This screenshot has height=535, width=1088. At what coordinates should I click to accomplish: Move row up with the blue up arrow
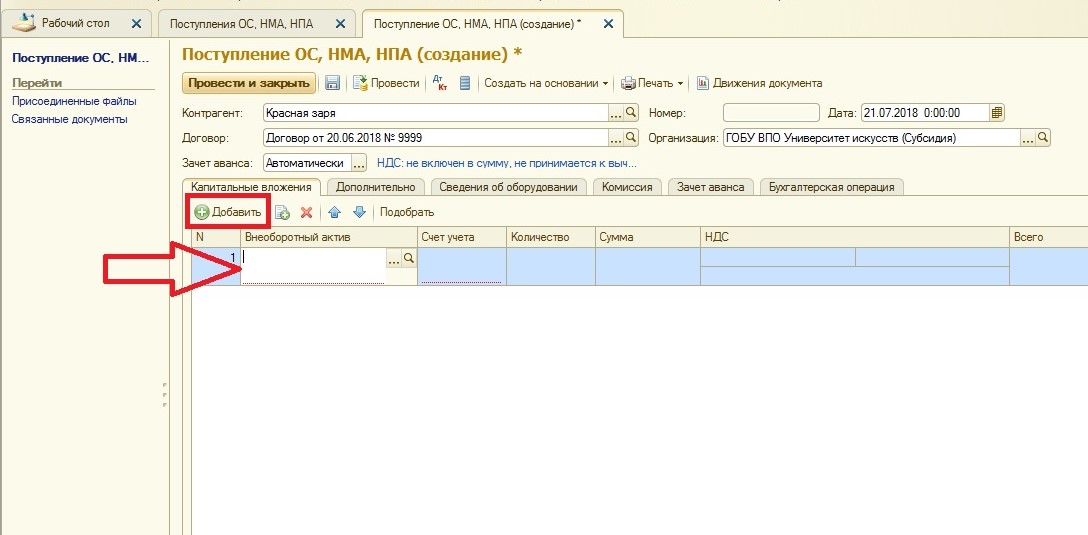click(335, 212)
